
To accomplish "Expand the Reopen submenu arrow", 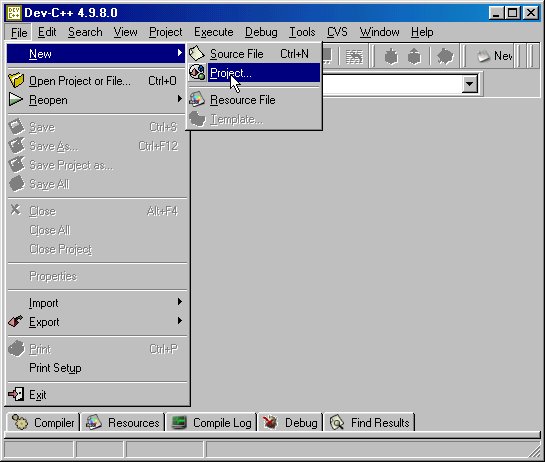I will coord(179,99).
